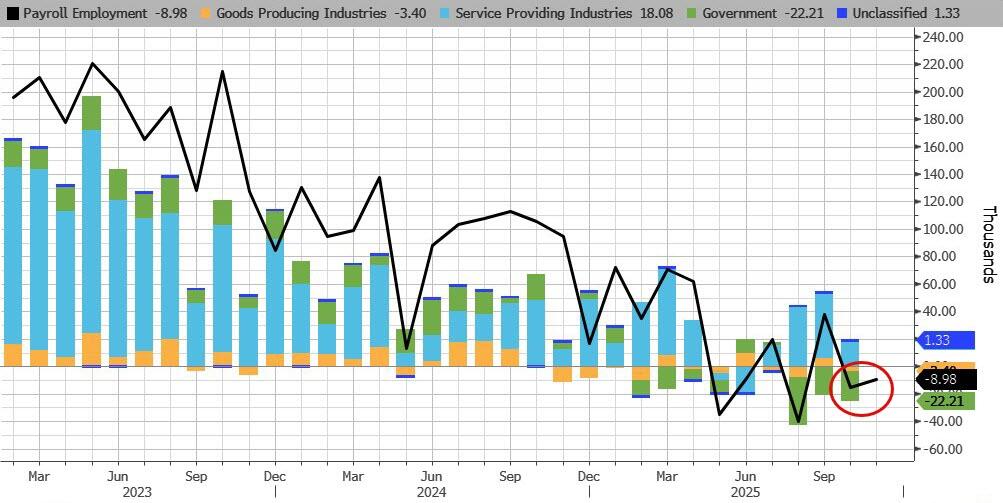Click the black -8.98 value tag
Image resolution: width=1003 pixels, height=503 pixels.
[945, 380]
